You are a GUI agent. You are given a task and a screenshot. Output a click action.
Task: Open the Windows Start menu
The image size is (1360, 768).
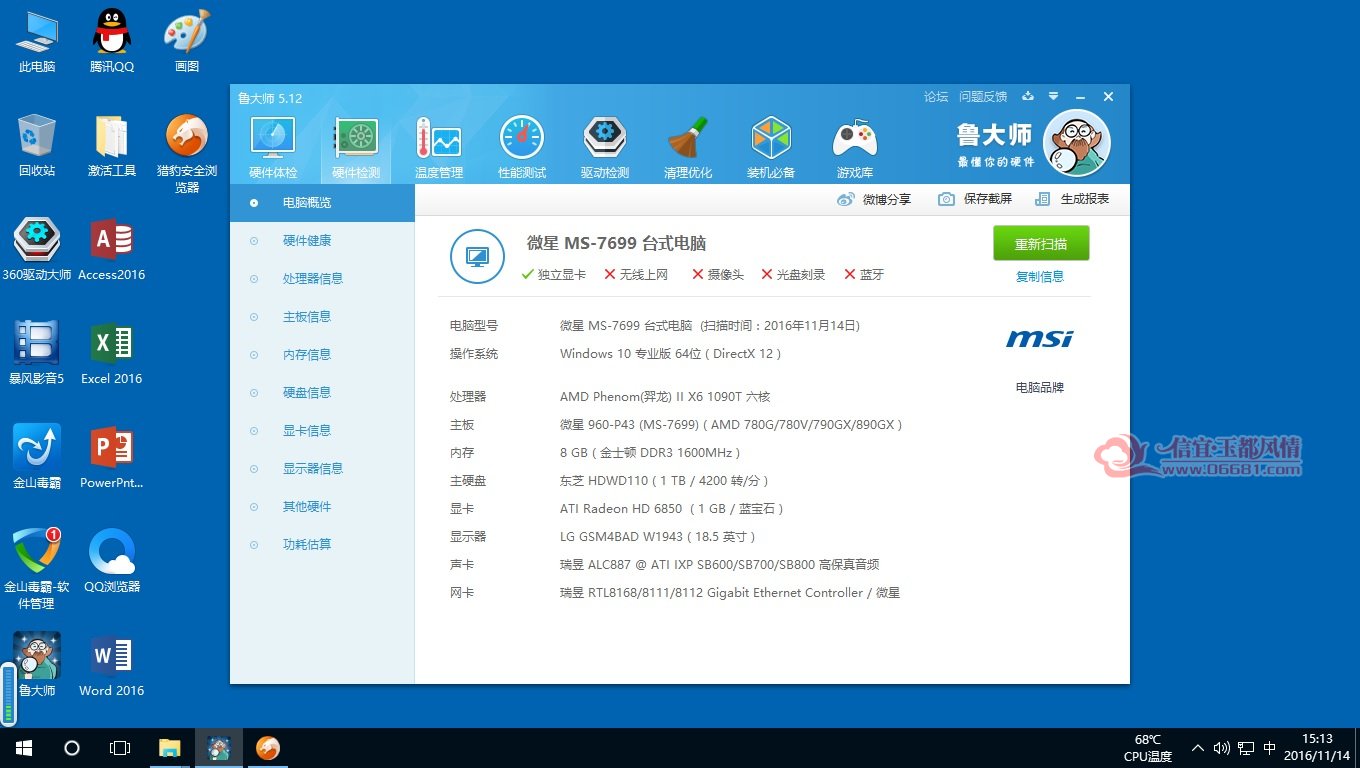tap(23, 748)
